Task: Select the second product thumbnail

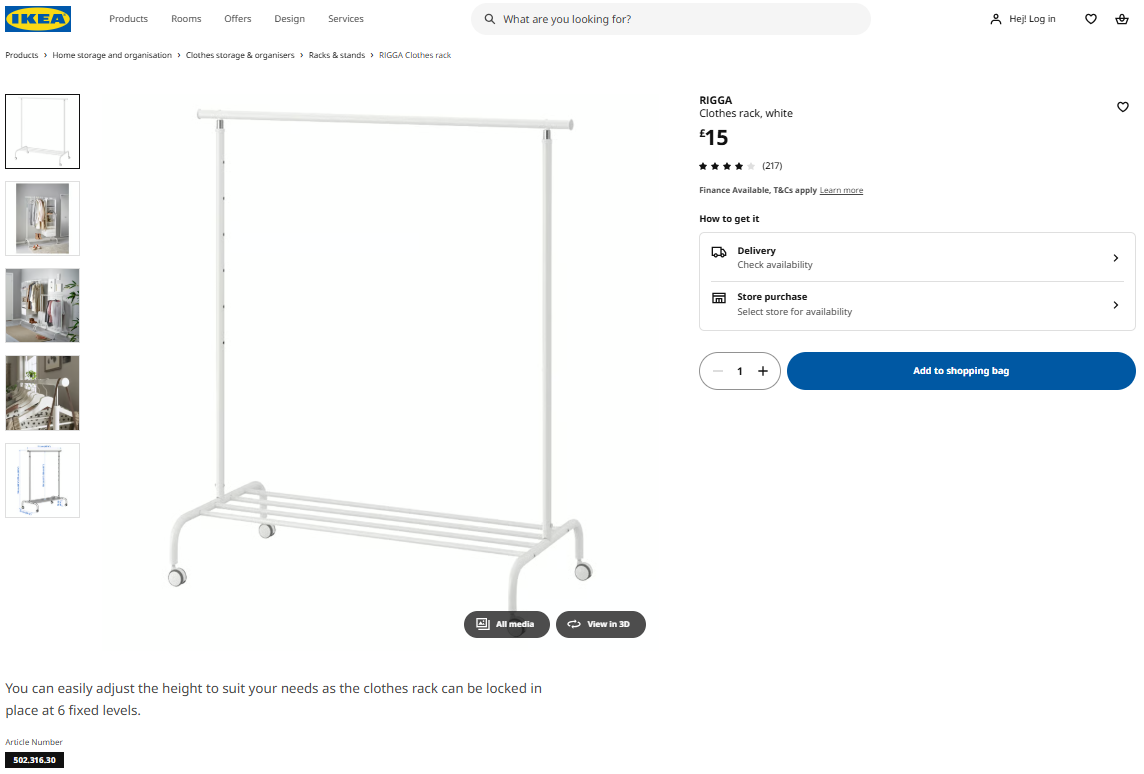Action: (x=43, y=218)
